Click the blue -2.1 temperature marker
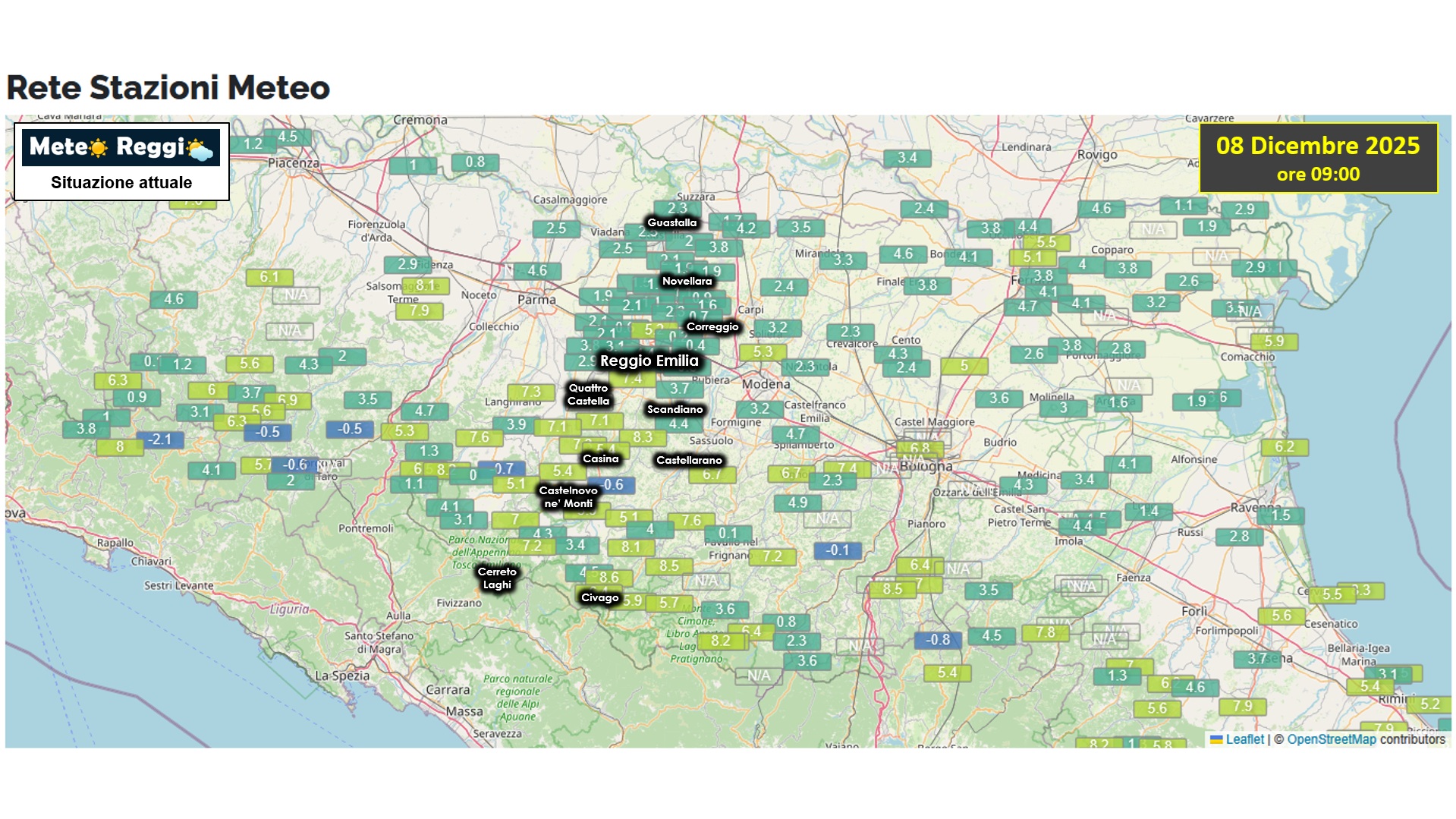The image size is (1456, 819). [160, 439]
